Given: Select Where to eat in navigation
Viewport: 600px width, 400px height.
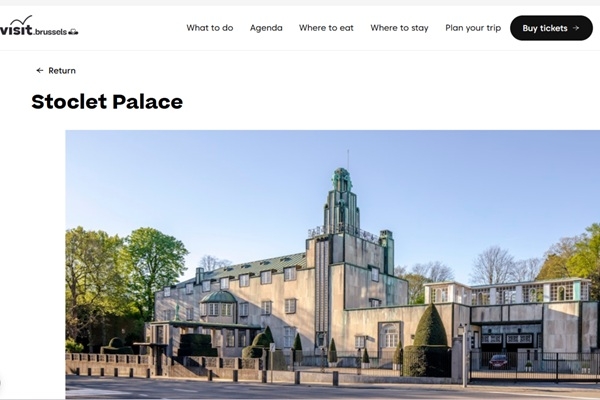Looking at the screenshot, I should (326, 28).
